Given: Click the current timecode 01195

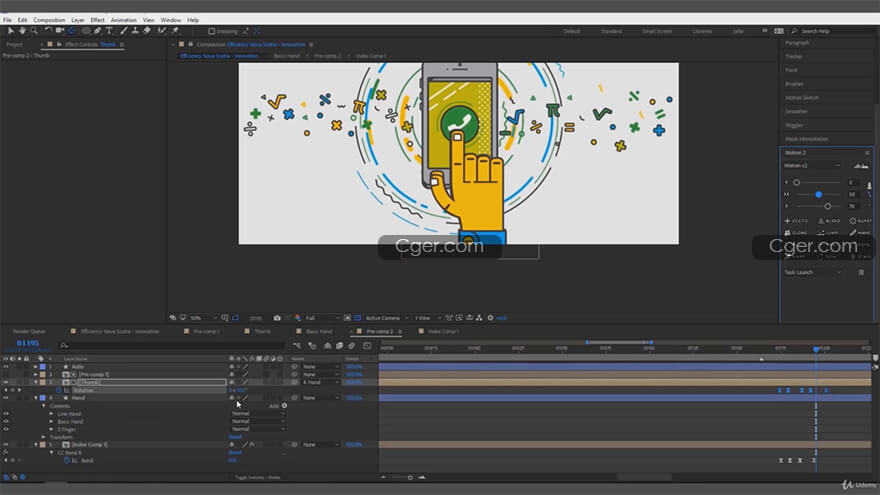Looking at the screenshot, I should click(x=28, y=343).
